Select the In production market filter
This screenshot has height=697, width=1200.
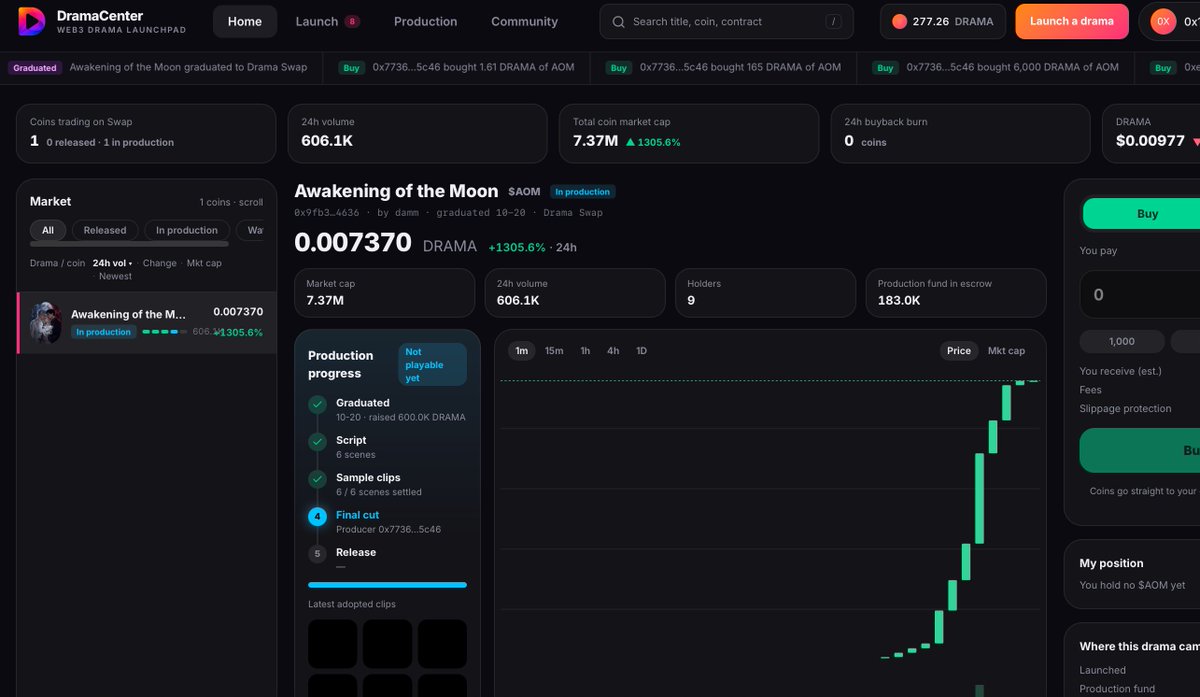(187, 230)
